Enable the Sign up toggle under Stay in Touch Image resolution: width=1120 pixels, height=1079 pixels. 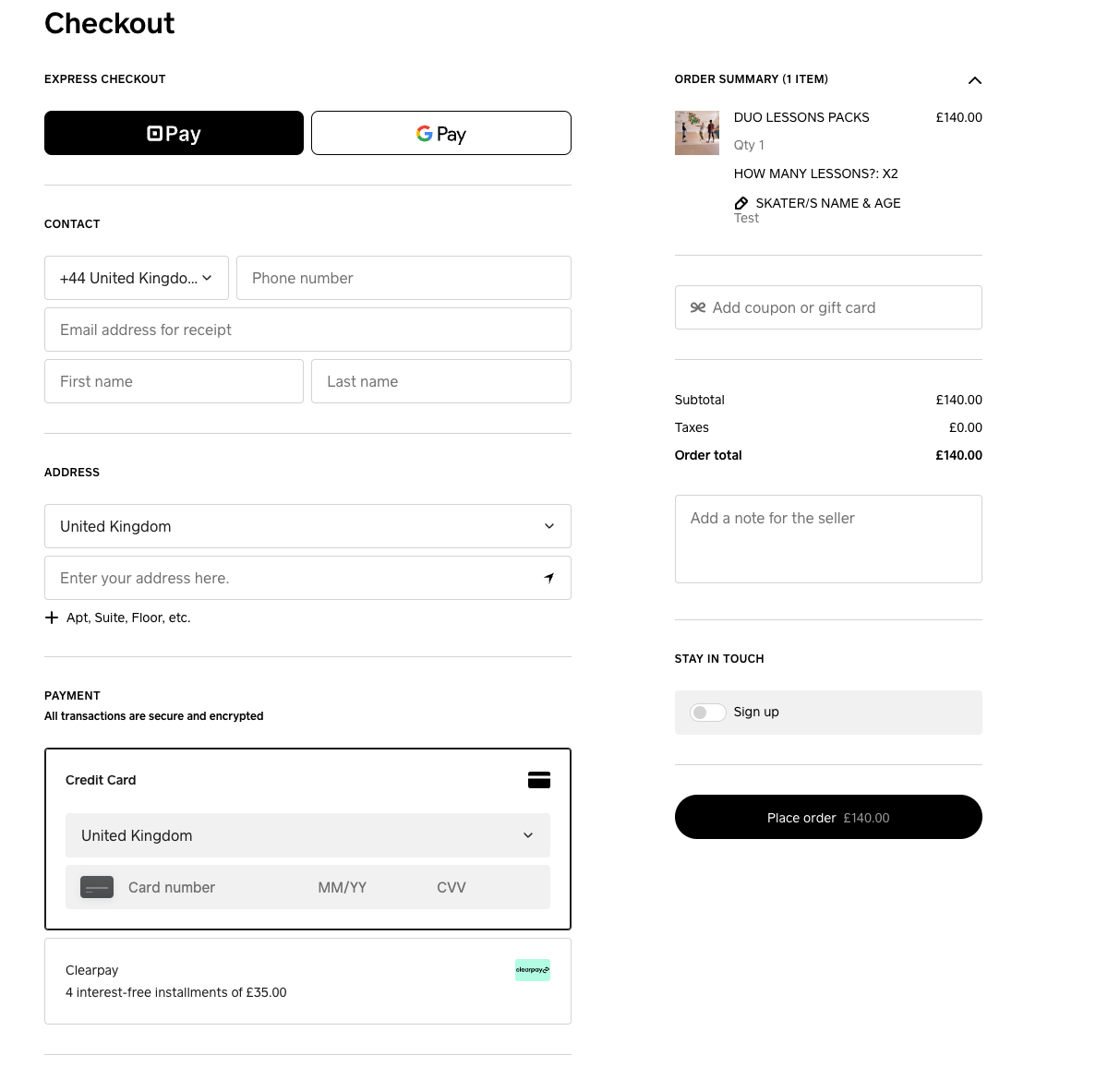[707, 713]
